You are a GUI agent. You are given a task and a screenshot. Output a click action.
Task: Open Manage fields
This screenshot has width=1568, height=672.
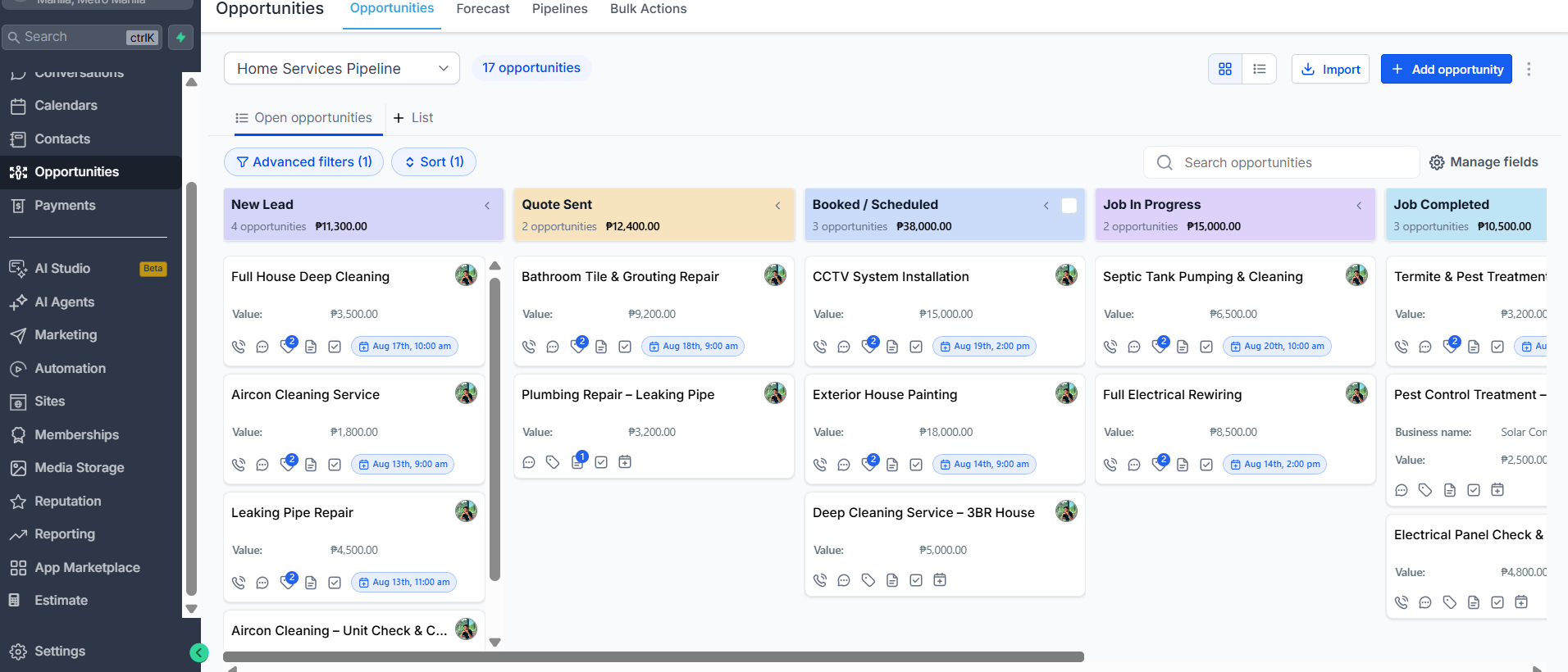[1484, 162]
